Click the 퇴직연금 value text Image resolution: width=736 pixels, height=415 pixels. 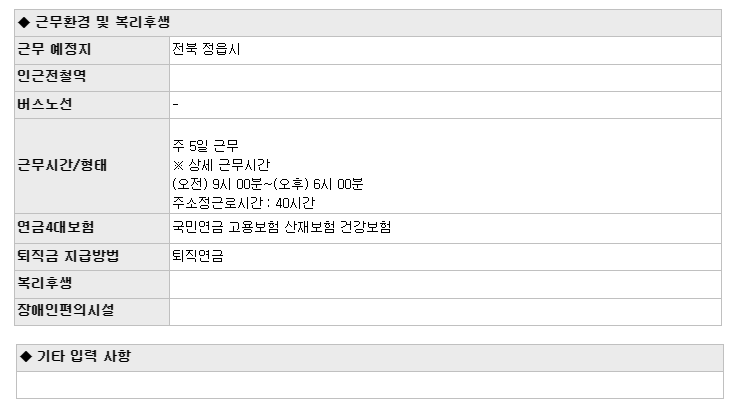(x=198, y=256)
